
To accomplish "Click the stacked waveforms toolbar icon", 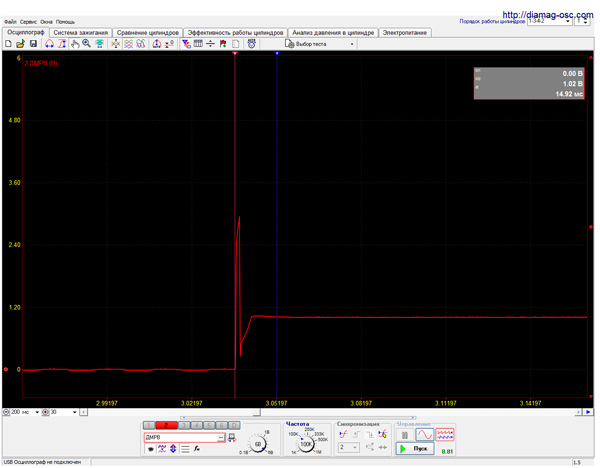I will pos(129,44).
